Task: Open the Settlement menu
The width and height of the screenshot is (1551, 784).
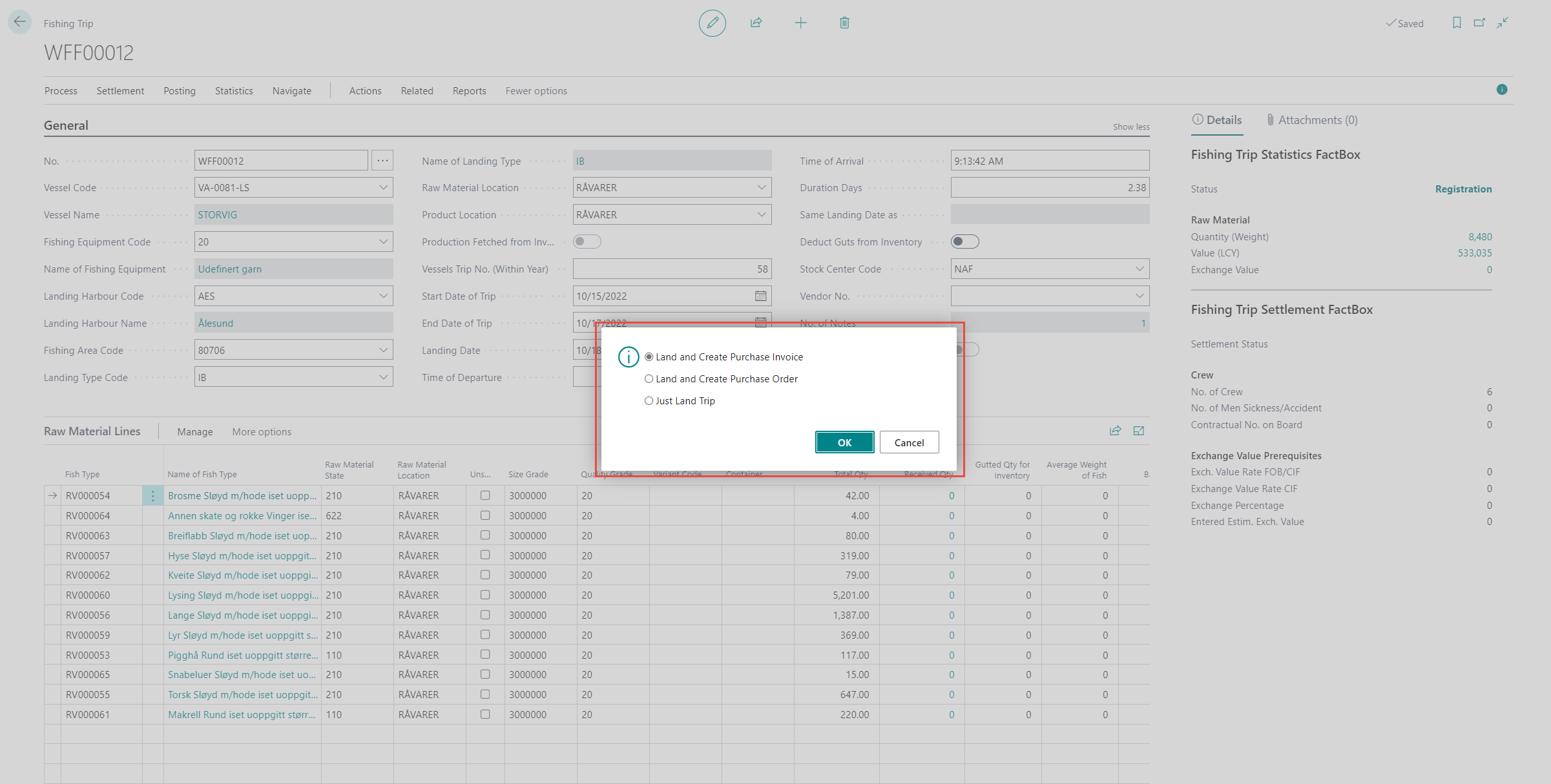Action: pos(120,91)
